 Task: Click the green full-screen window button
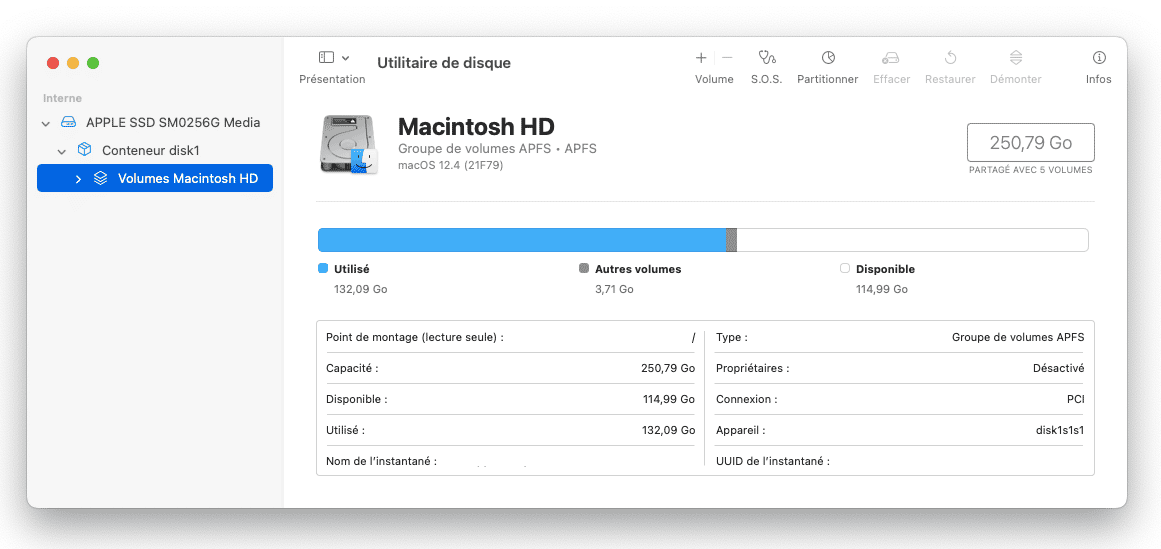click(x=93, y=63)
